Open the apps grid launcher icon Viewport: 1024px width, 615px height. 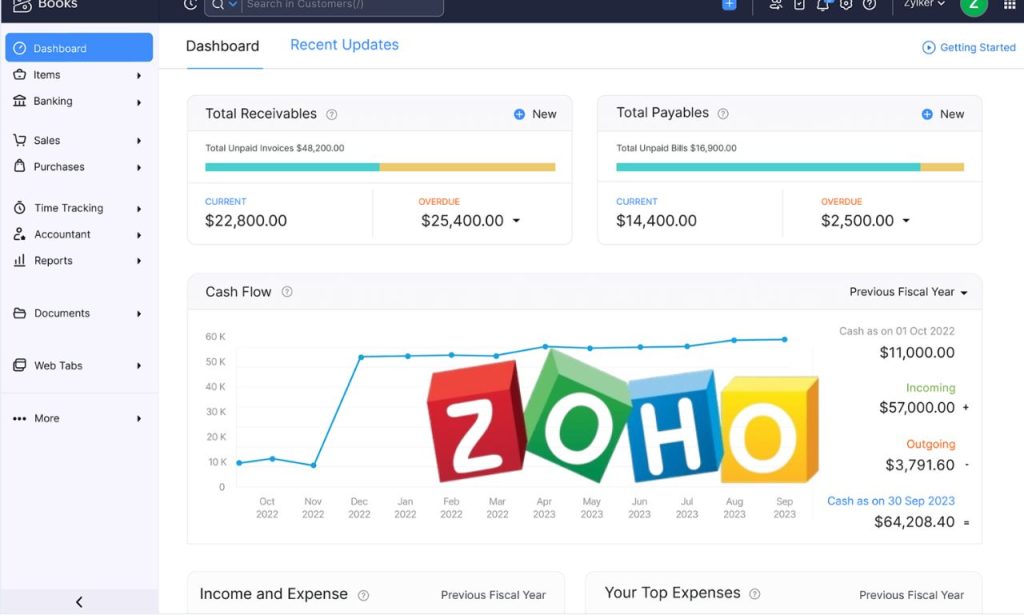[1010, 5]
